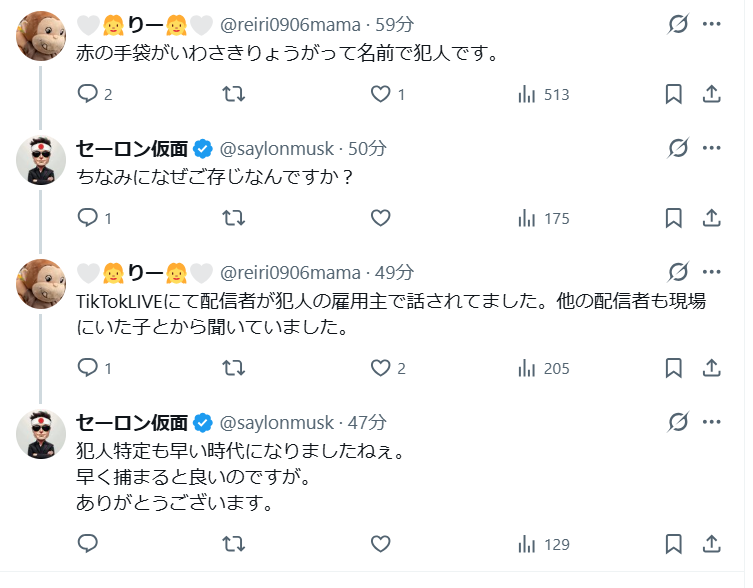View analytics showing 129 views
This screenshot has height=588, width=753.
[x=544, y=545]
